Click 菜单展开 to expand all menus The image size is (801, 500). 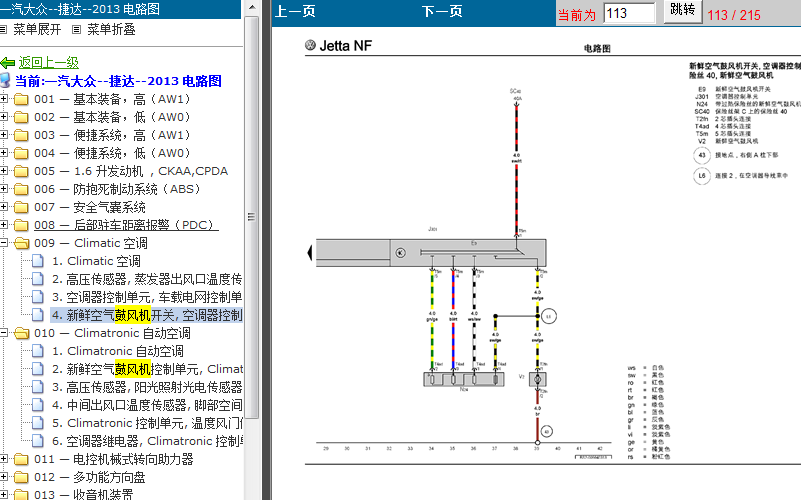tap(37, 30)
